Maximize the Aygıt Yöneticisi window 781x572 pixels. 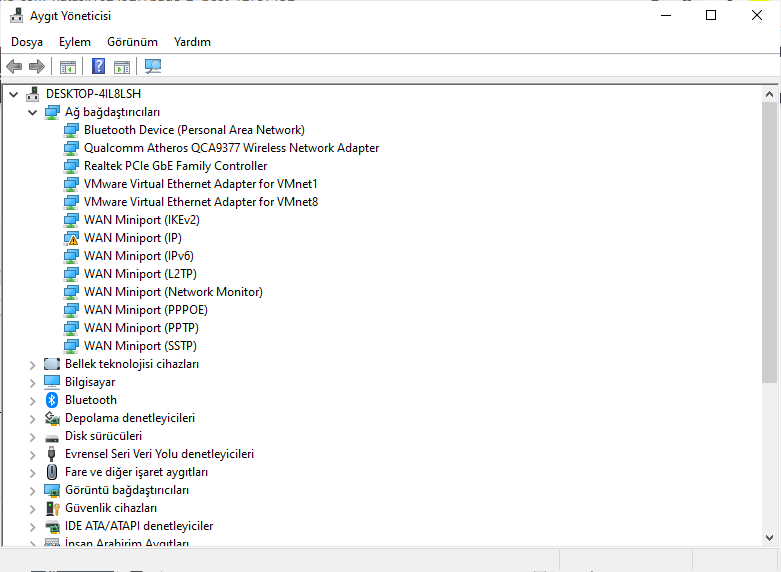pos(711,15)
